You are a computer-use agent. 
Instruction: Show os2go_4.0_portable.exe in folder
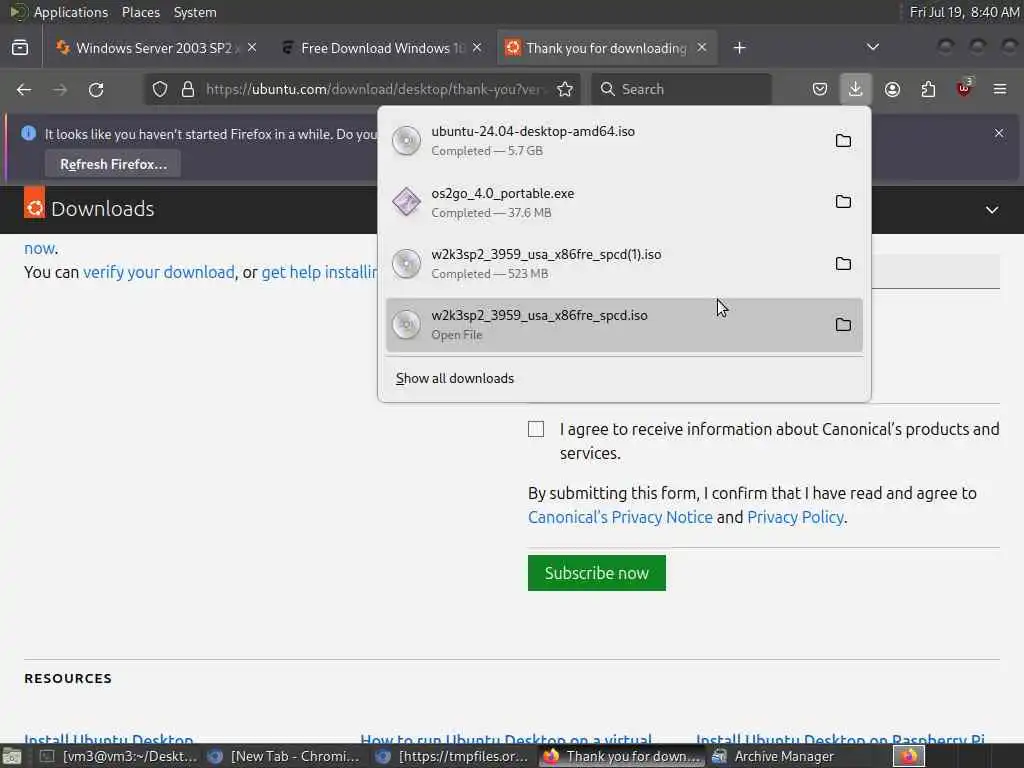pyautogui.click(x=843, y=202)
